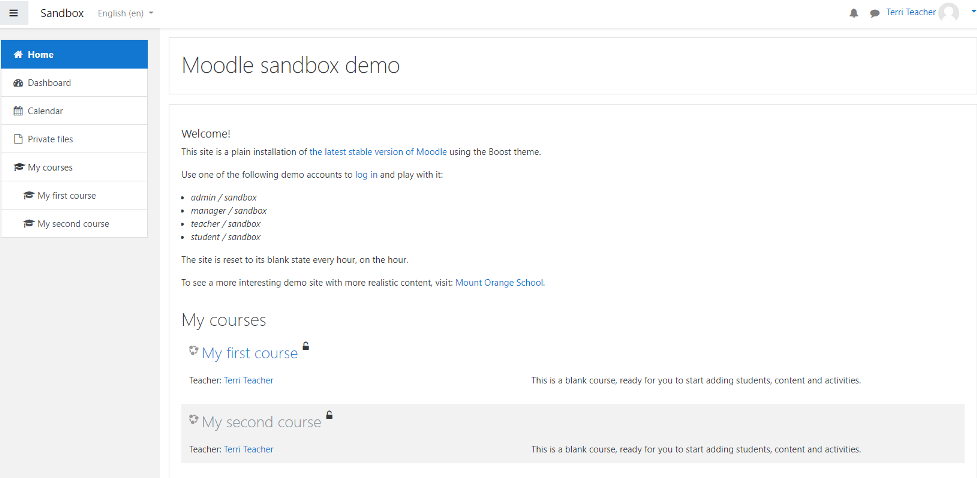The width and height of the screenshot is (977, 478).
Task: Click the student / sandbox account text
Action: 226,237
